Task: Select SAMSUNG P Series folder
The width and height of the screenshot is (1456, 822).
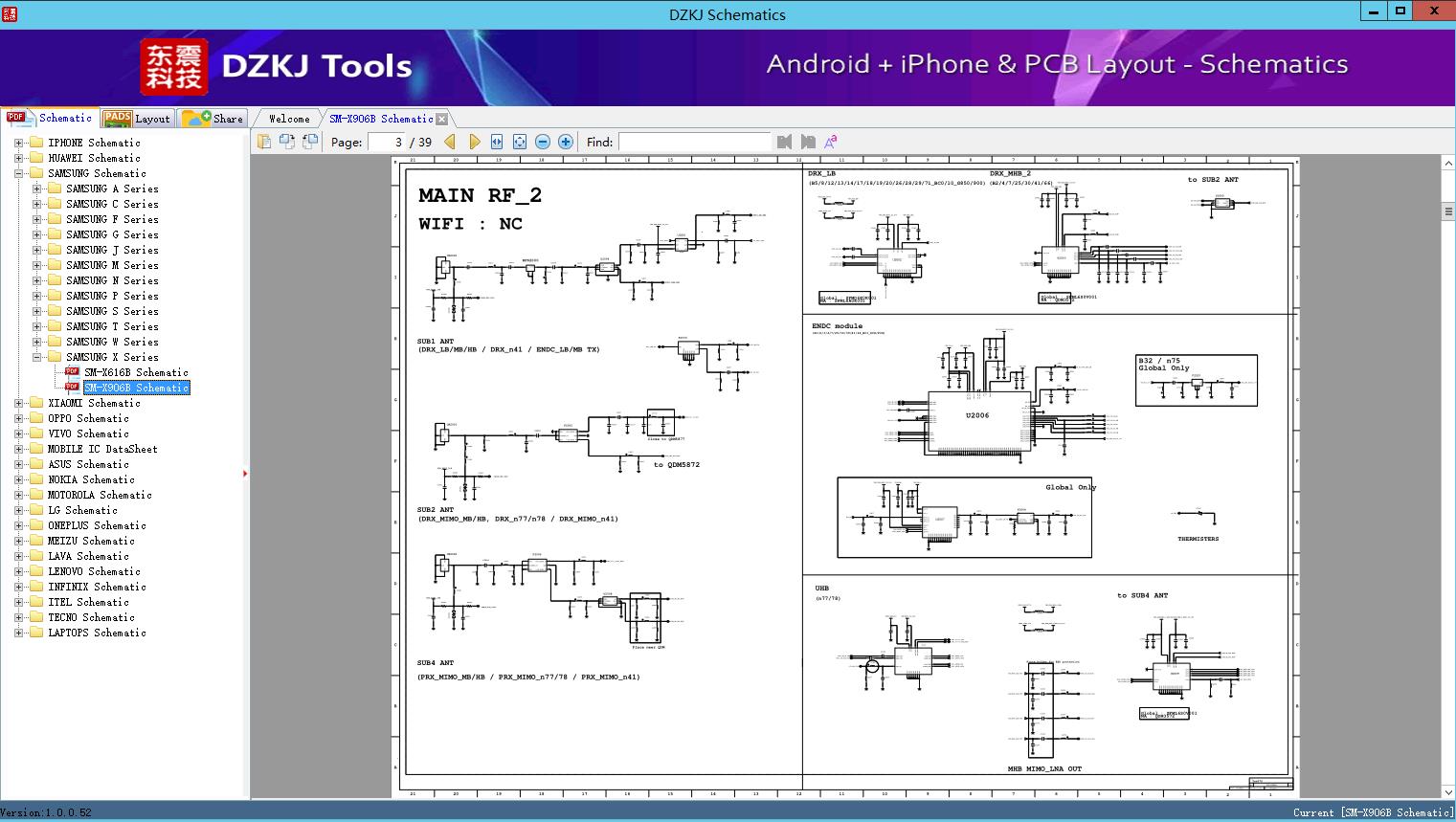Action: click(x=112, y=296)
